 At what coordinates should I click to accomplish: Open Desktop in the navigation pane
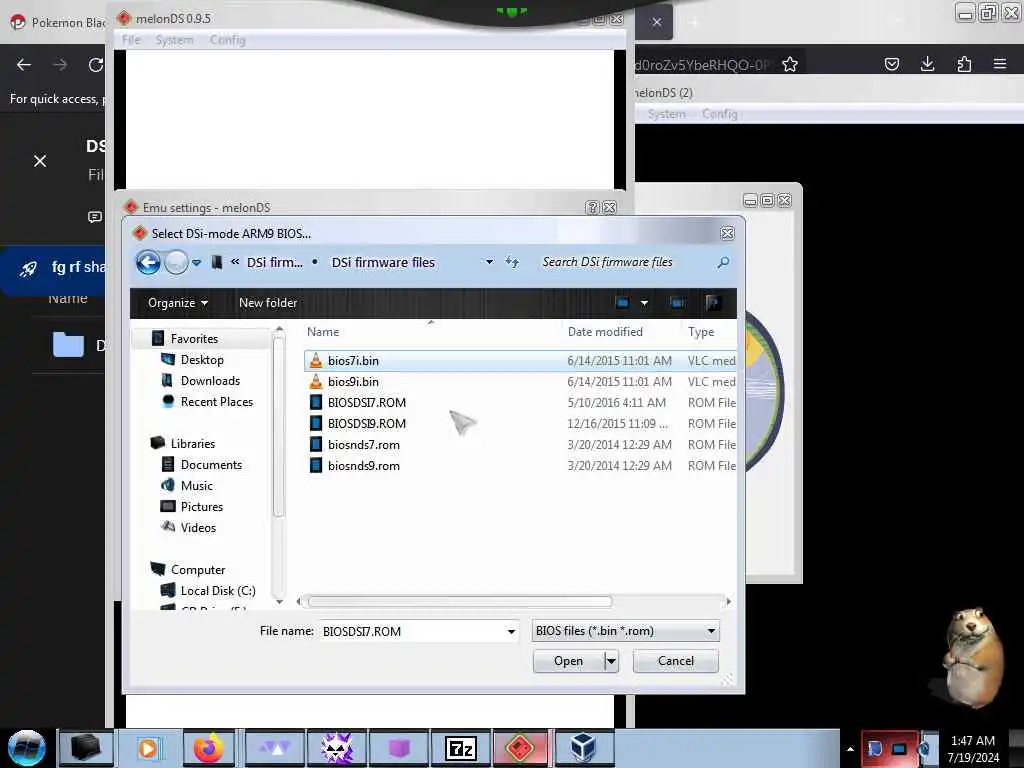tap(202, 360)
